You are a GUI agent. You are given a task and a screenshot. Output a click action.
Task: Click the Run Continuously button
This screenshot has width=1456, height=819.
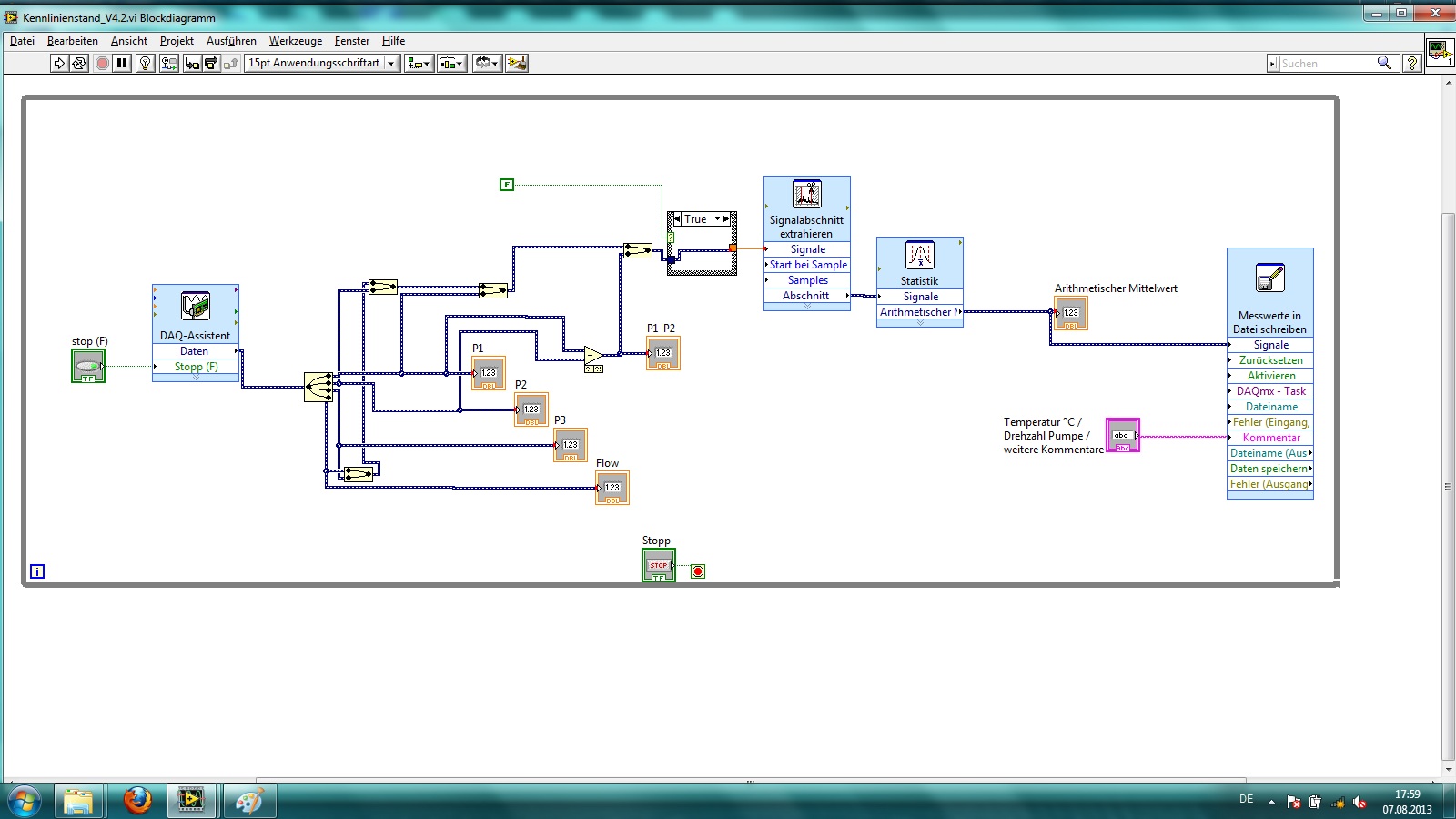click(x=79, y=63)
